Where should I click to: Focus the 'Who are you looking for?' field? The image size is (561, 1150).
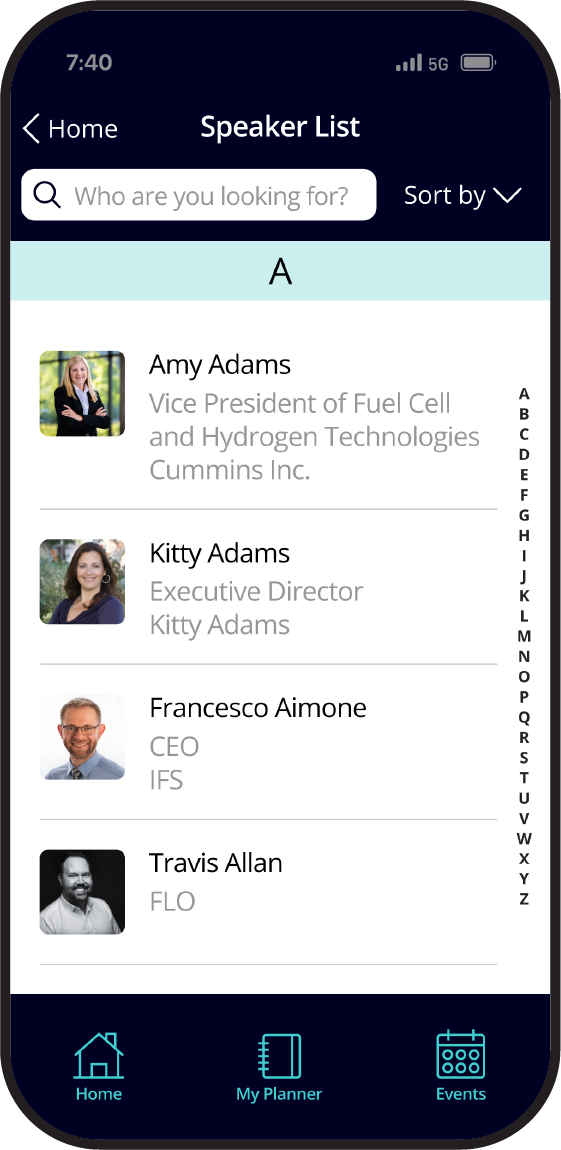199,195
